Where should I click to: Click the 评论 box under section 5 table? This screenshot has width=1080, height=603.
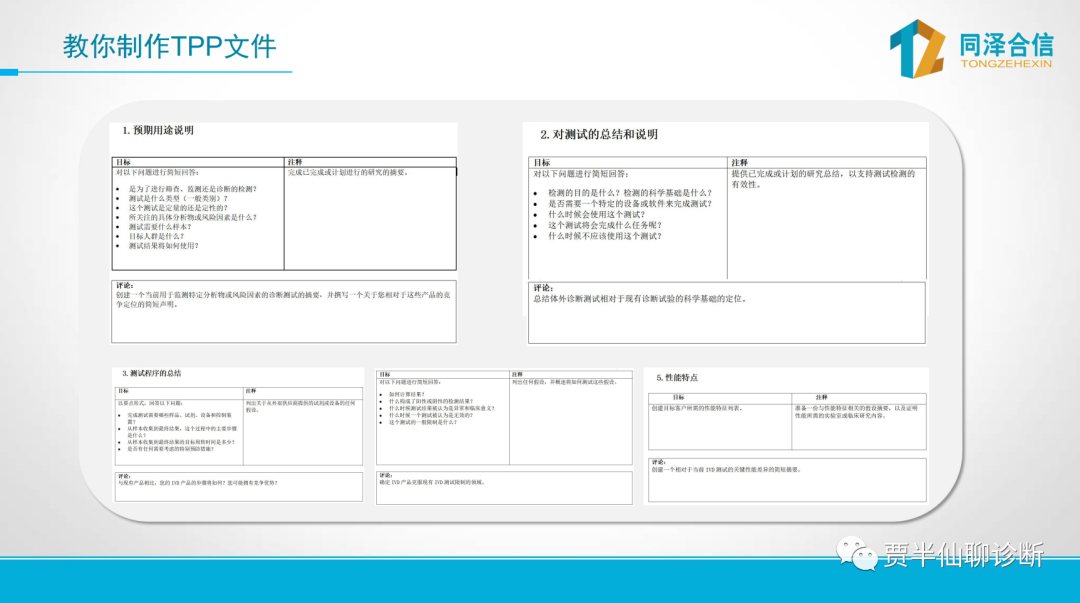pyautogui.click(x=787, y=479)
